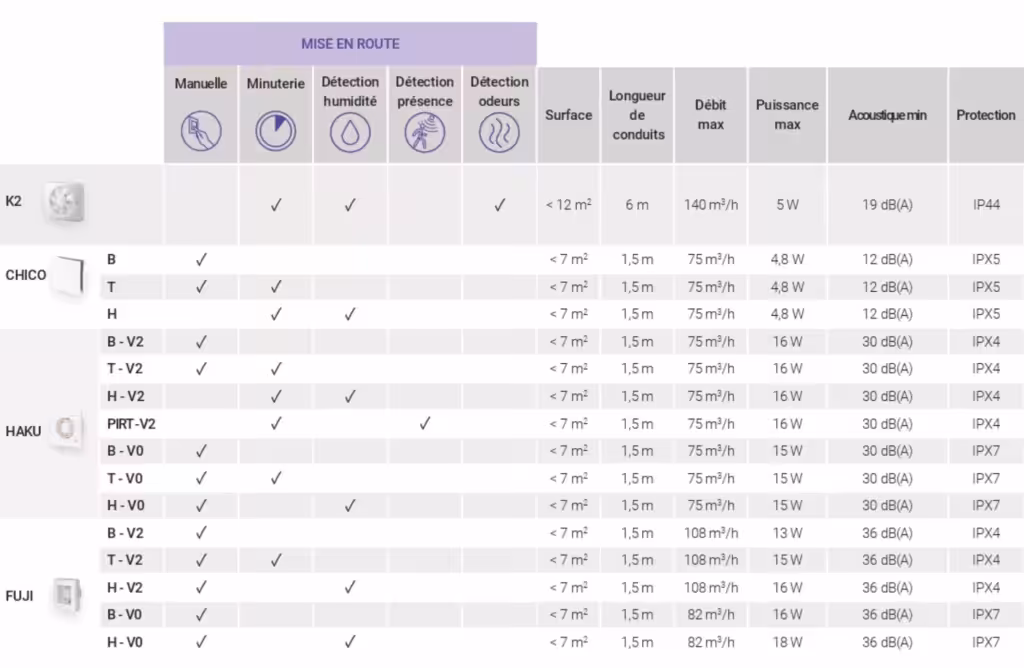Click the 140 m³/h max flow value
Screen dimensions: 1024x668
711,205
